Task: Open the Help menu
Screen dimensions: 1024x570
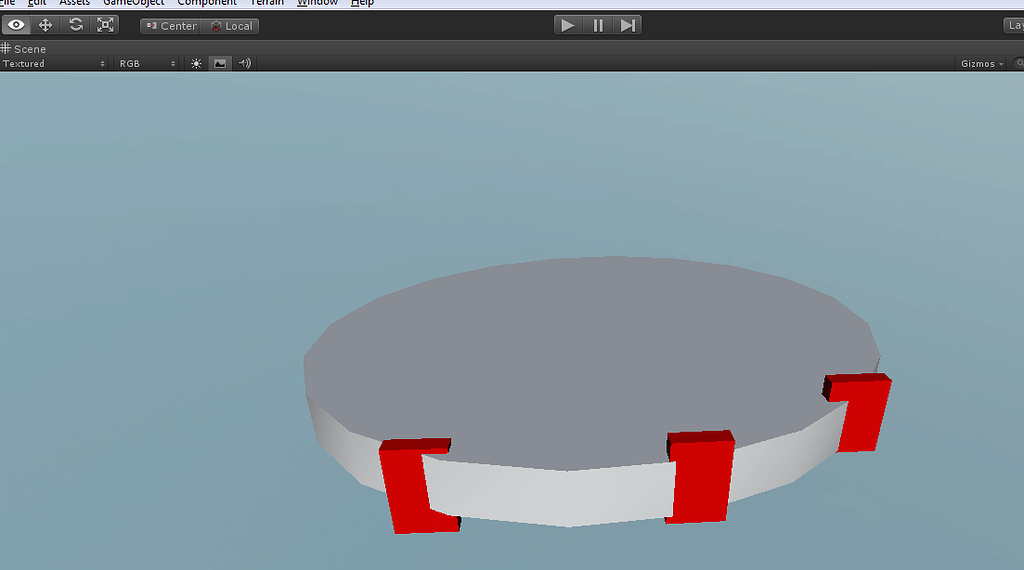Action: point(362,3)
